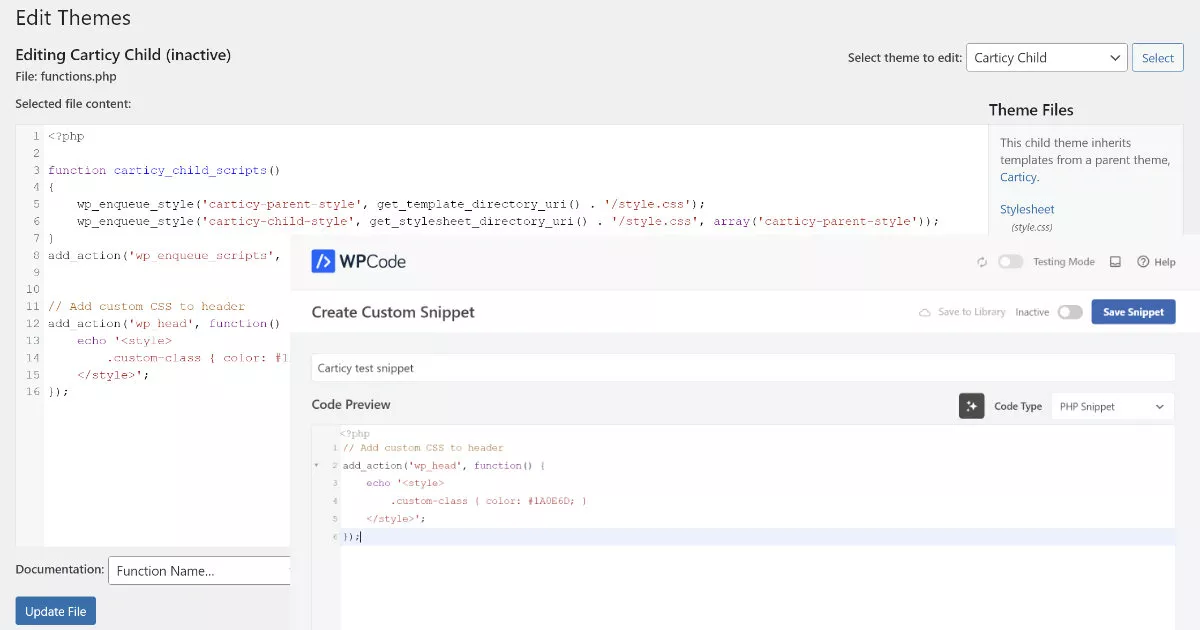The height and width of the screenshot is (630, 1200).
Task: Click the 'File: functions.php' text
Action: (x=66, y=76)
